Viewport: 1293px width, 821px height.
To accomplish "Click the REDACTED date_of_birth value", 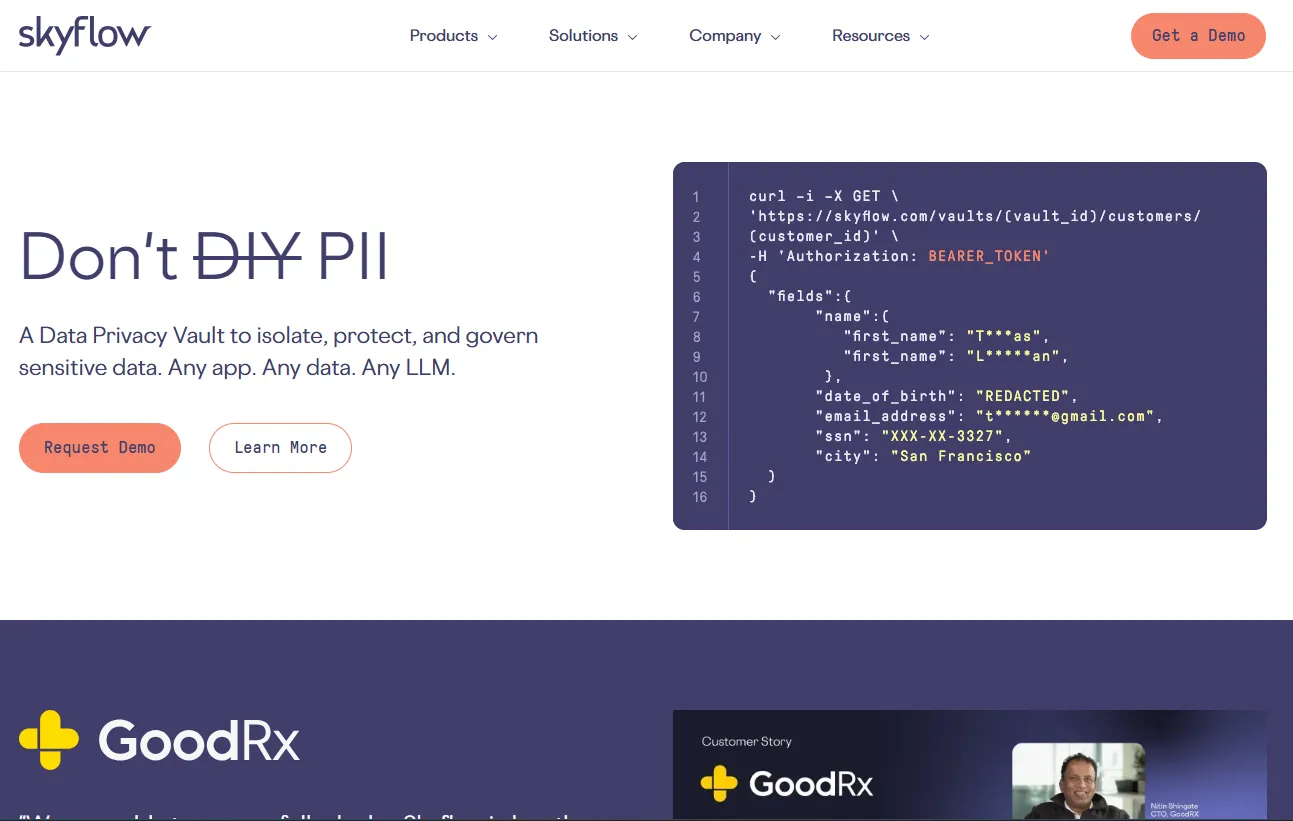I will click(1021, 396).
